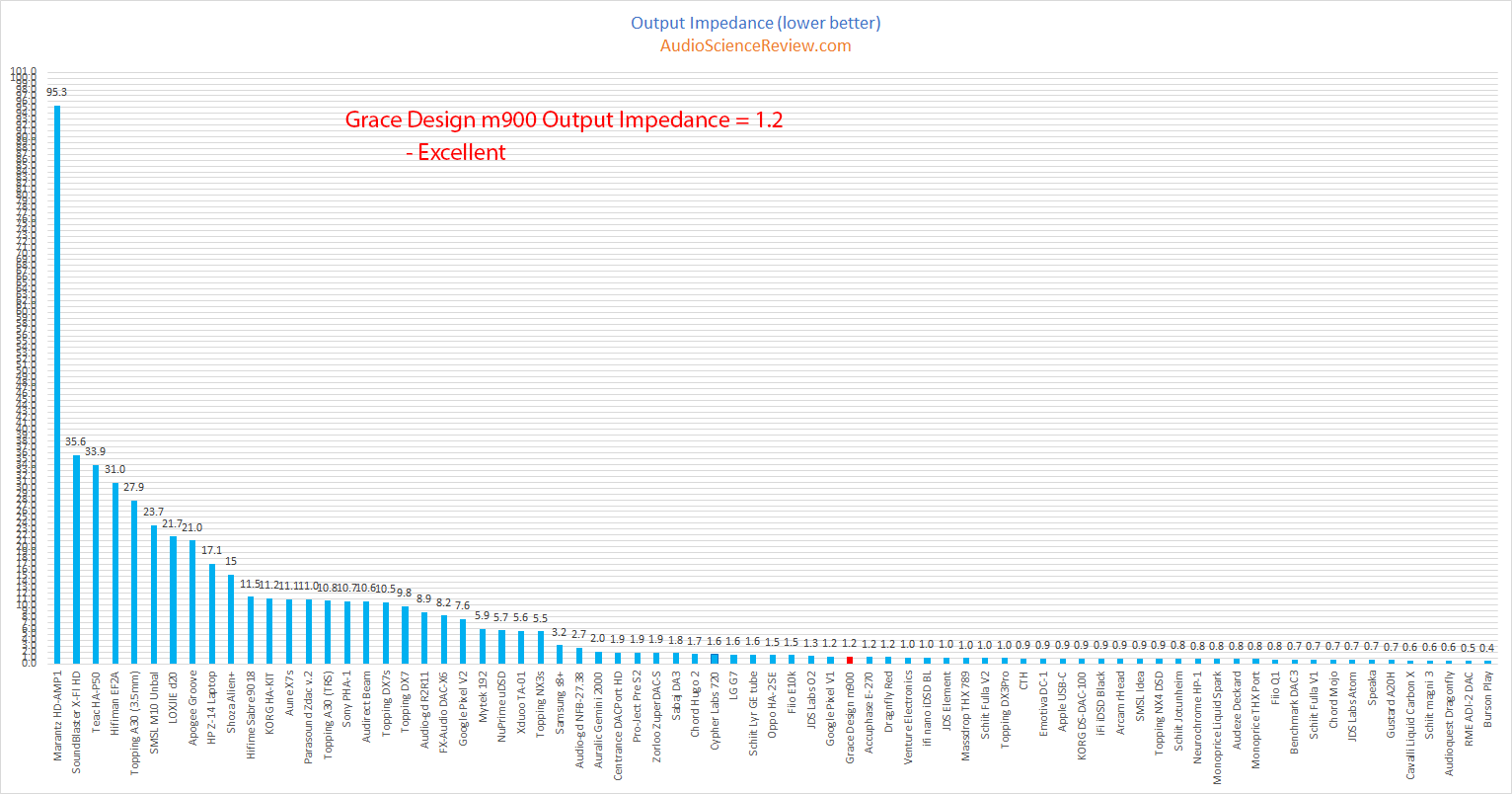
Task: Click the 2.7 data label
Action: 578,635
